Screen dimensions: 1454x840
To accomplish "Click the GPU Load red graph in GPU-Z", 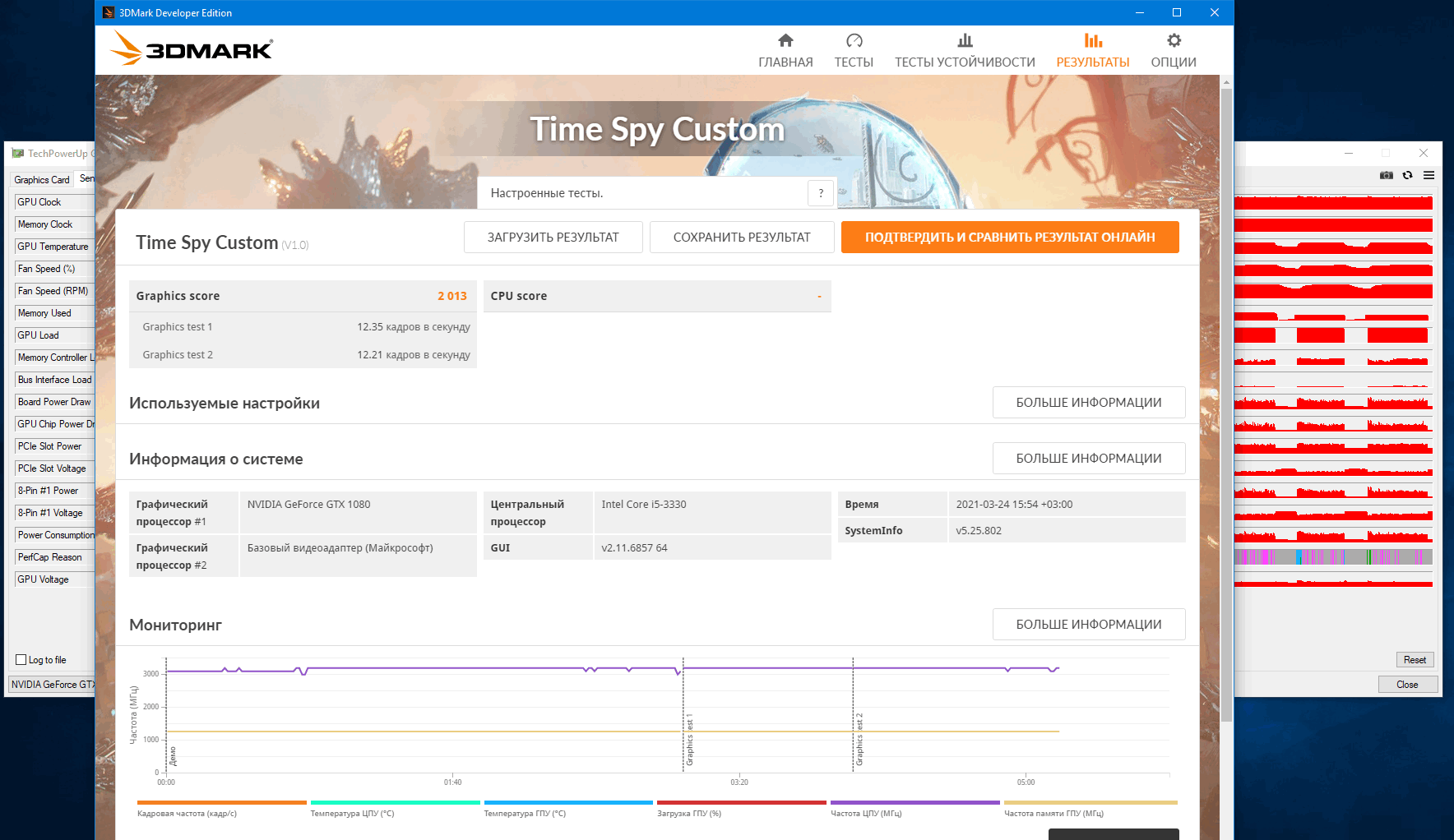I will [x=1333, y=335].
